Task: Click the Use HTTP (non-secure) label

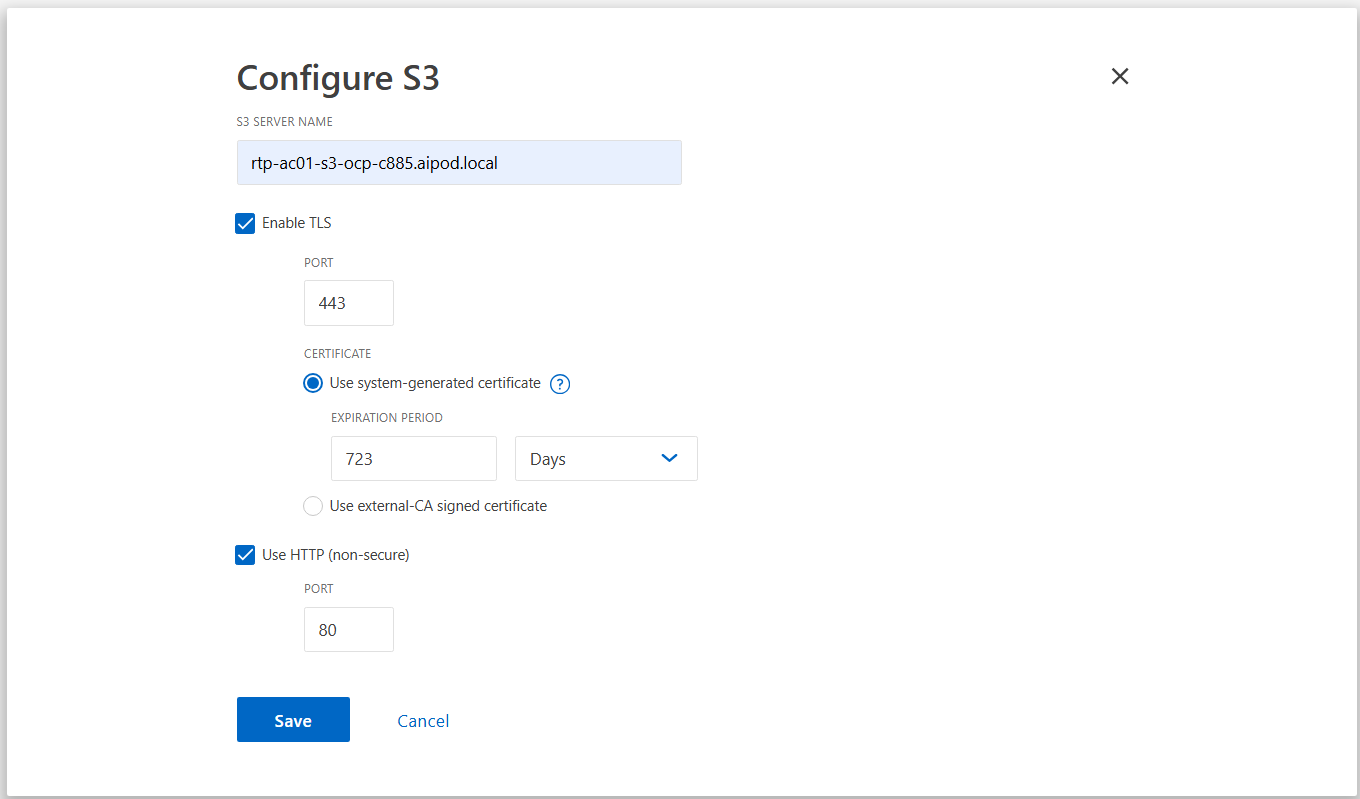Action: point(335,554)
